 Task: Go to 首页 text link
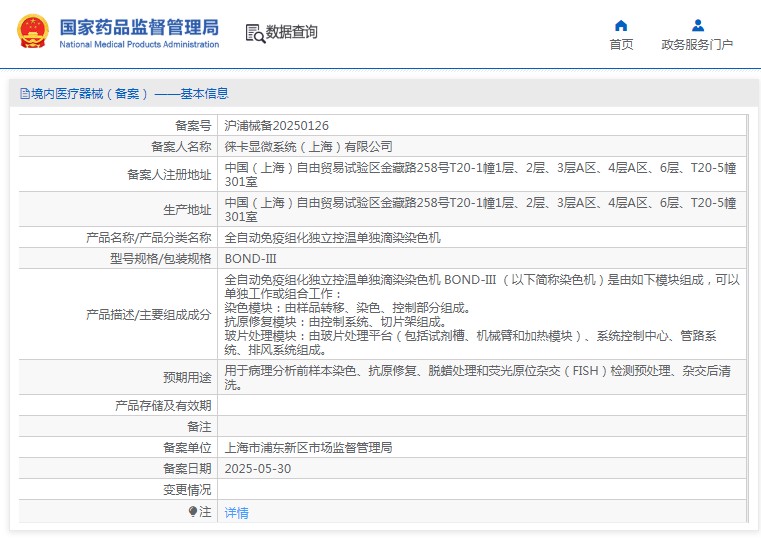tap(621, 45)
